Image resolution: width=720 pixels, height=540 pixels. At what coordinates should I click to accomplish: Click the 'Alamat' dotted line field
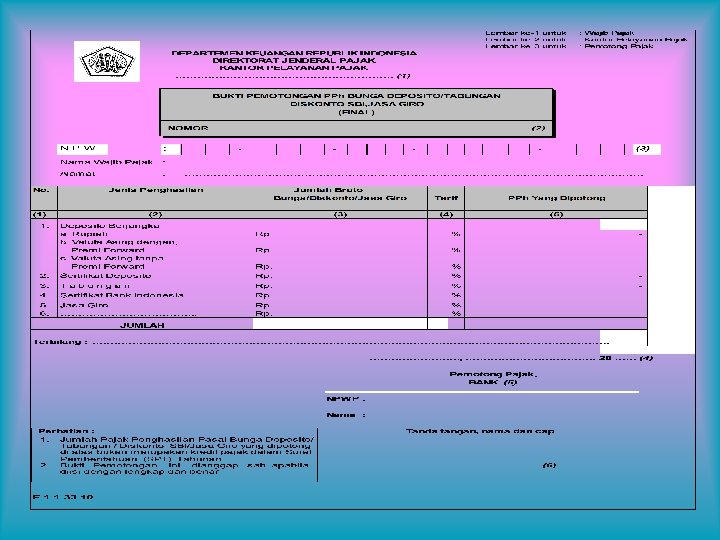click(x=413, y=174)
